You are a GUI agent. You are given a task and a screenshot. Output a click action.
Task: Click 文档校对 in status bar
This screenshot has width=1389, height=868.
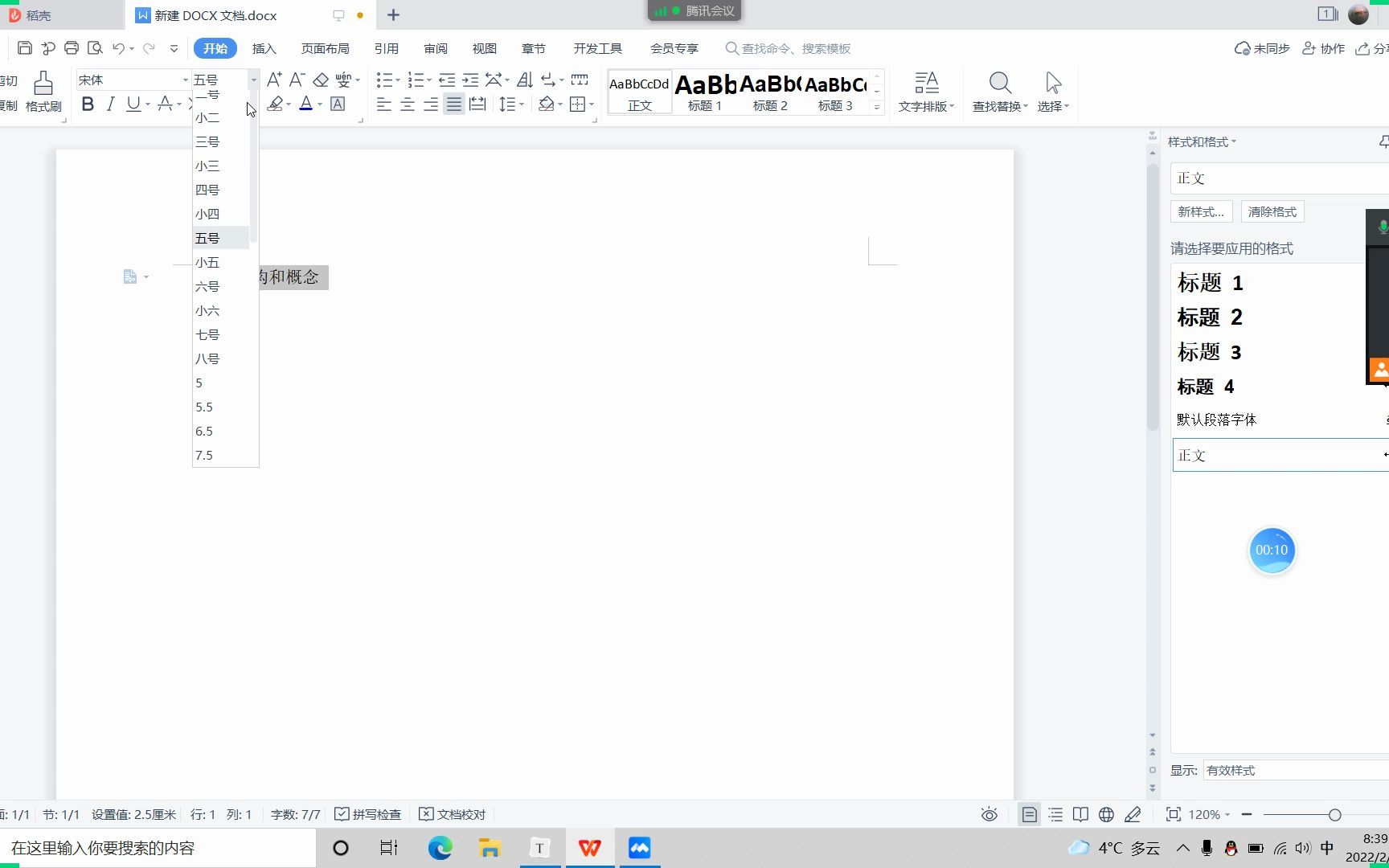[x=453, y=814]
